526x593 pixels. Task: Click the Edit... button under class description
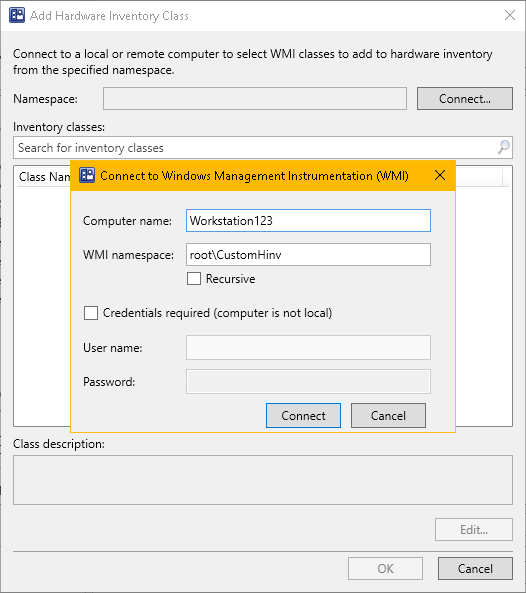coord(474,529)
